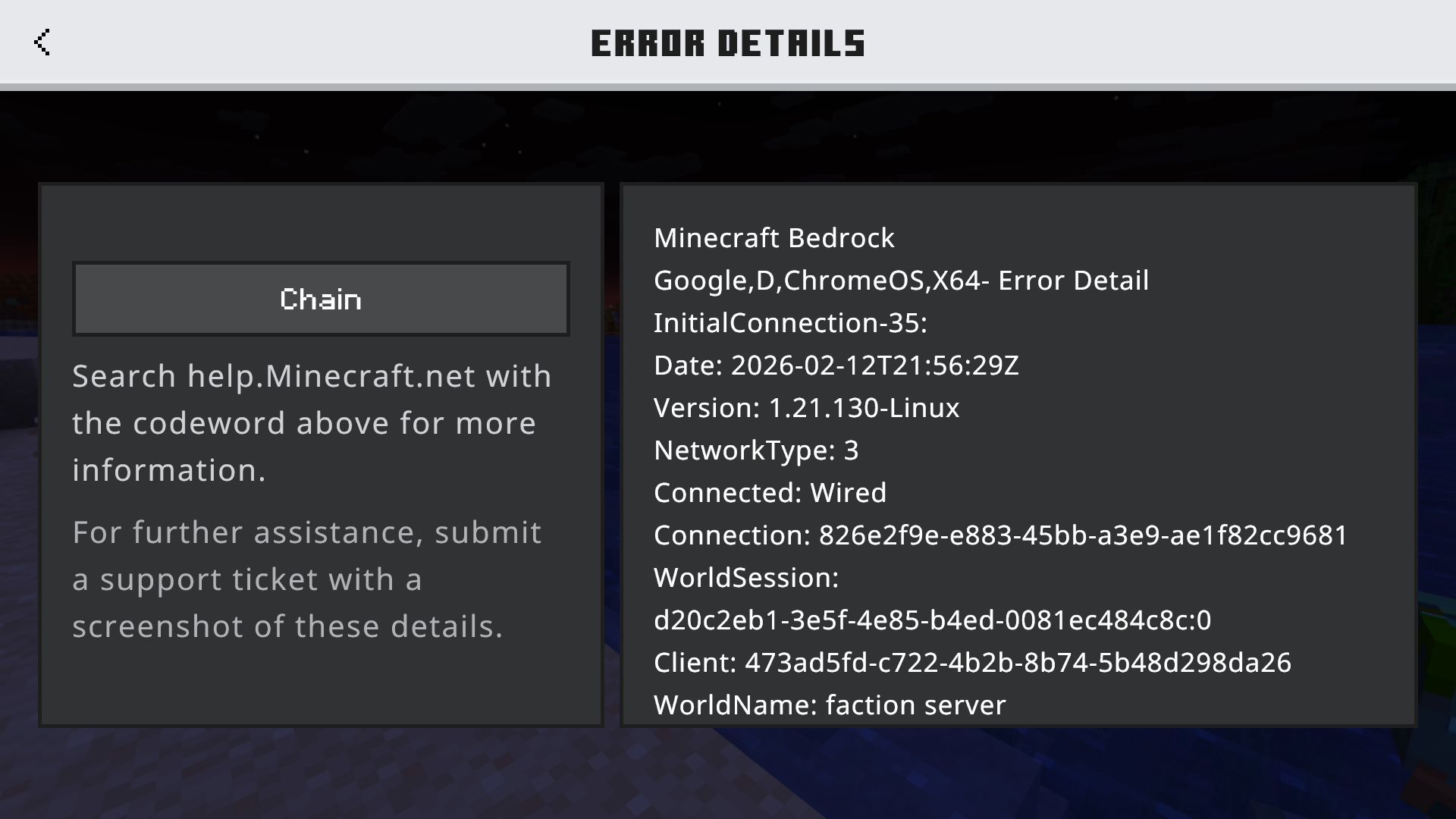The height and width of the screenshot is (819, 1456).
Task: Select the 'codeword above for more' line
Action: pos(303,423)
